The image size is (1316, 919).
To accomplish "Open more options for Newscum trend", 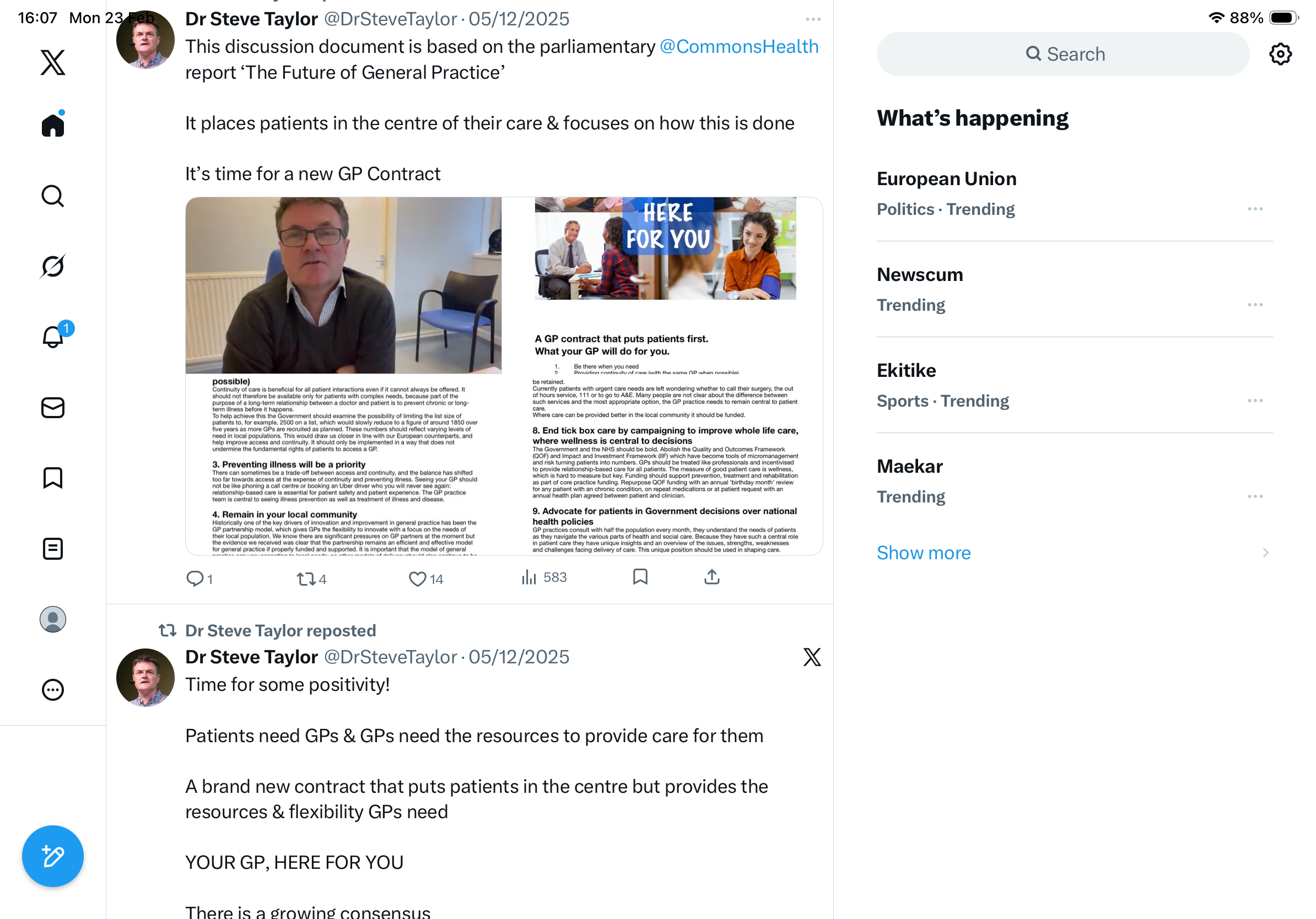I will pyautogui.click(x=1255, y=305).
